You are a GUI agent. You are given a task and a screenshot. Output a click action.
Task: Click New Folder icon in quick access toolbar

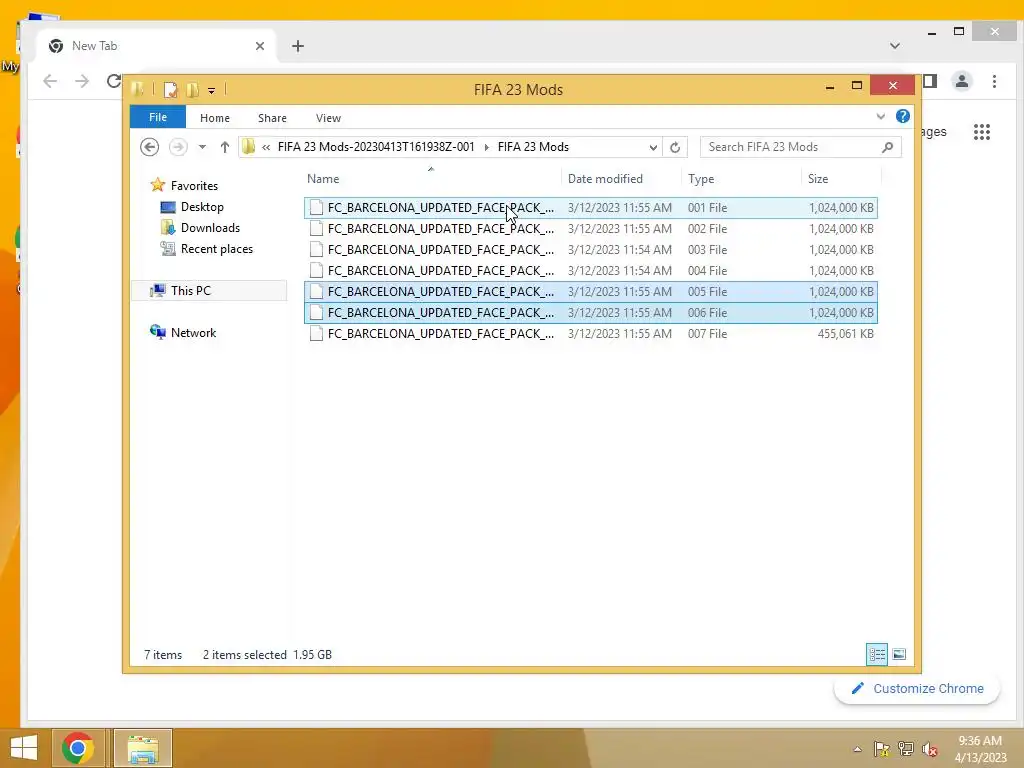click(x=192, y=89)
